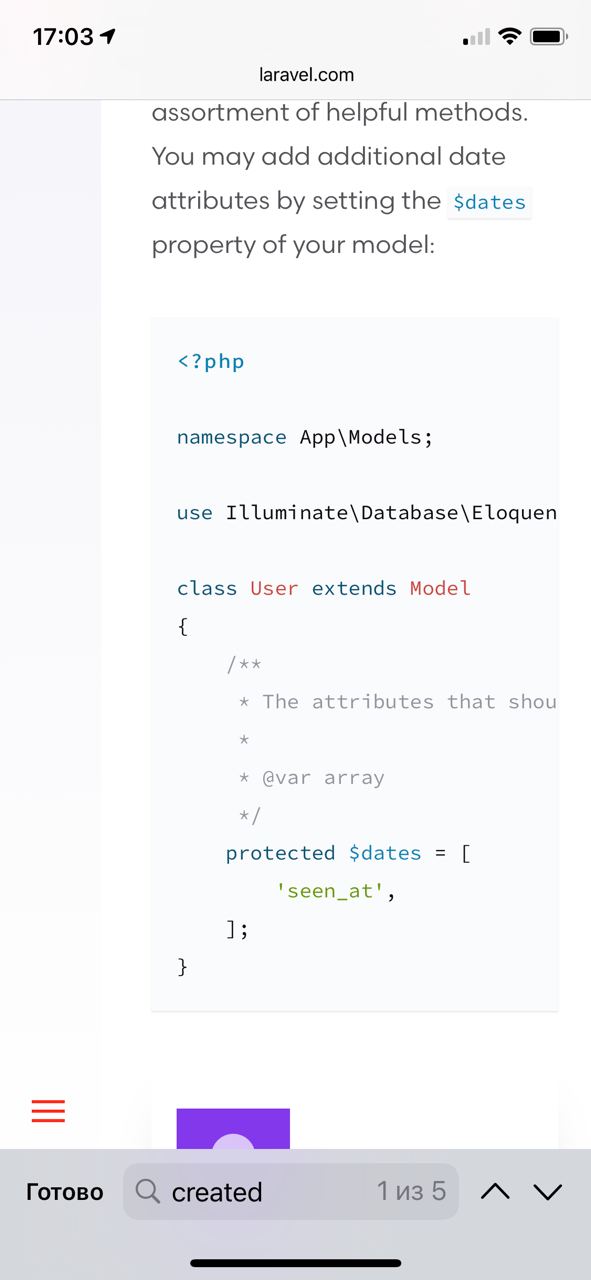Tap the Wi-Fi status icon
The height and width of the screenshot is (1280, 591).
(x=510, y=37)
